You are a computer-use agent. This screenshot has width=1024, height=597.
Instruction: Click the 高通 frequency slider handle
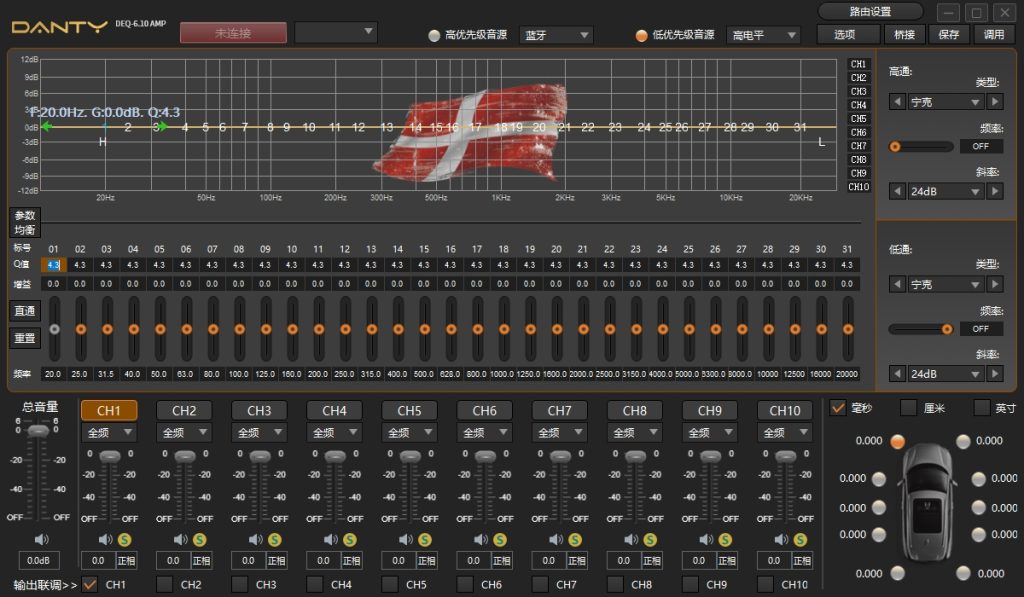[895, 146]
